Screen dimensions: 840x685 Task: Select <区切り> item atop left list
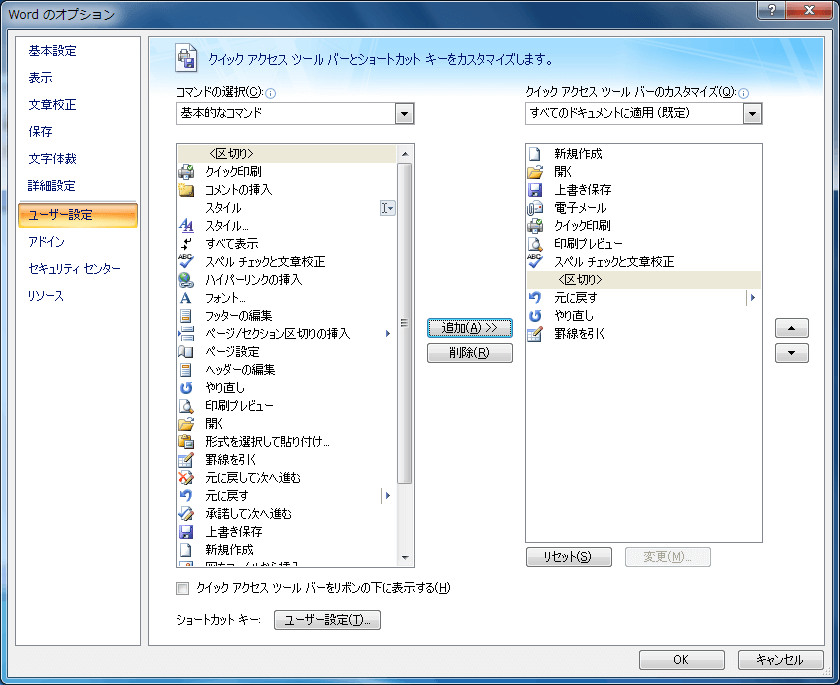(287, 154)
